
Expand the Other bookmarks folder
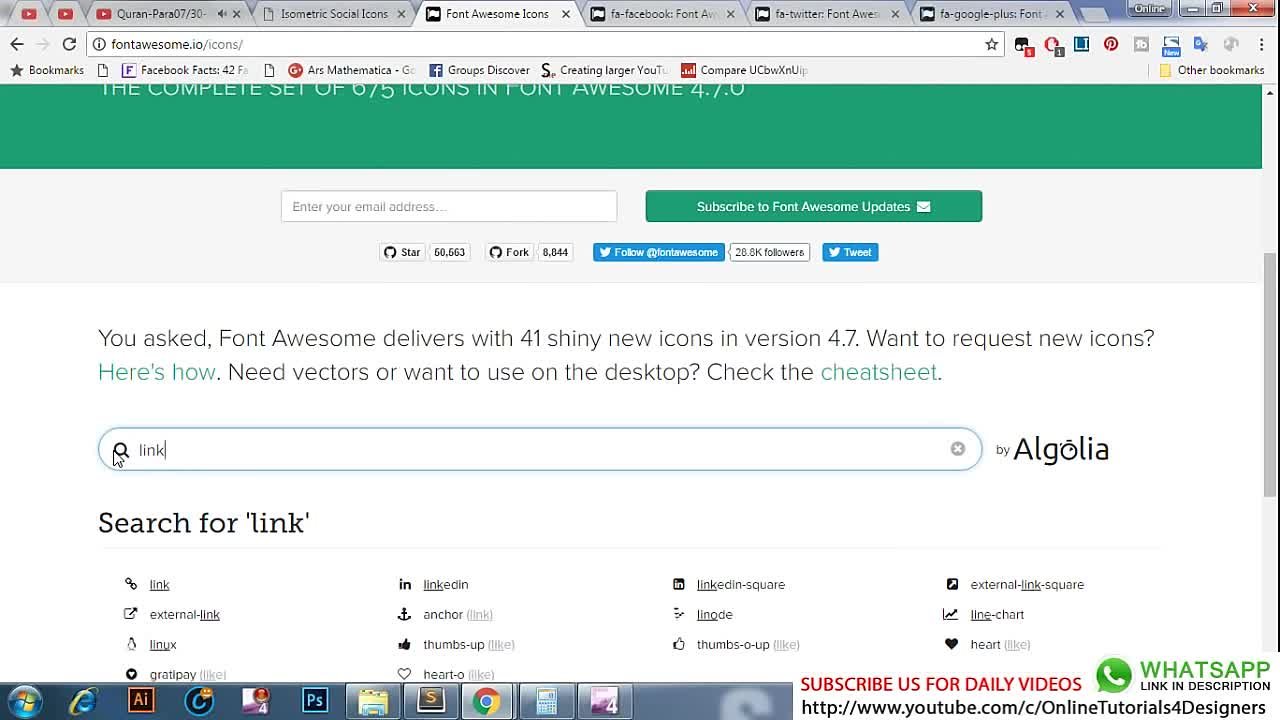(1211, 70)
